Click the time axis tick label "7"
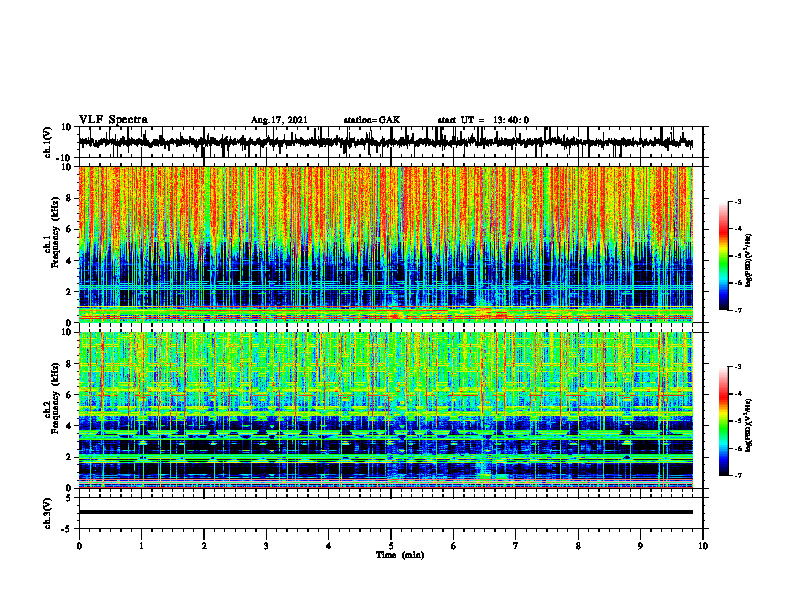The width and height of the screenshot is (792, 612). 516,546
